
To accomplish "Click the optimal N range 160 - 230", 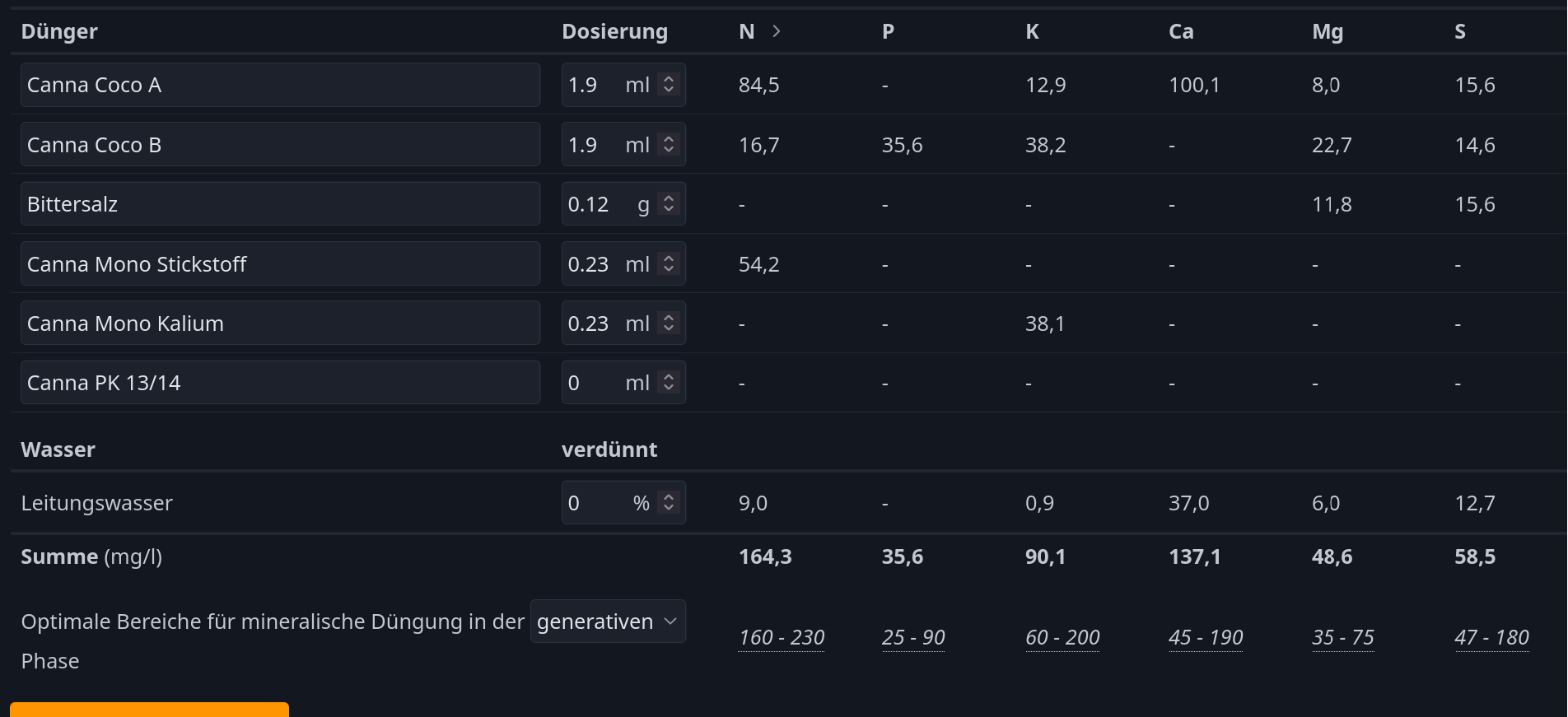I will pos(782,638).
